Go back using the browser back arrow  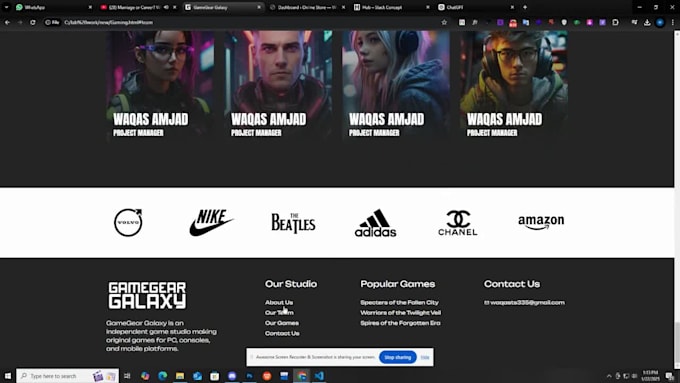(x=7, y=22)
